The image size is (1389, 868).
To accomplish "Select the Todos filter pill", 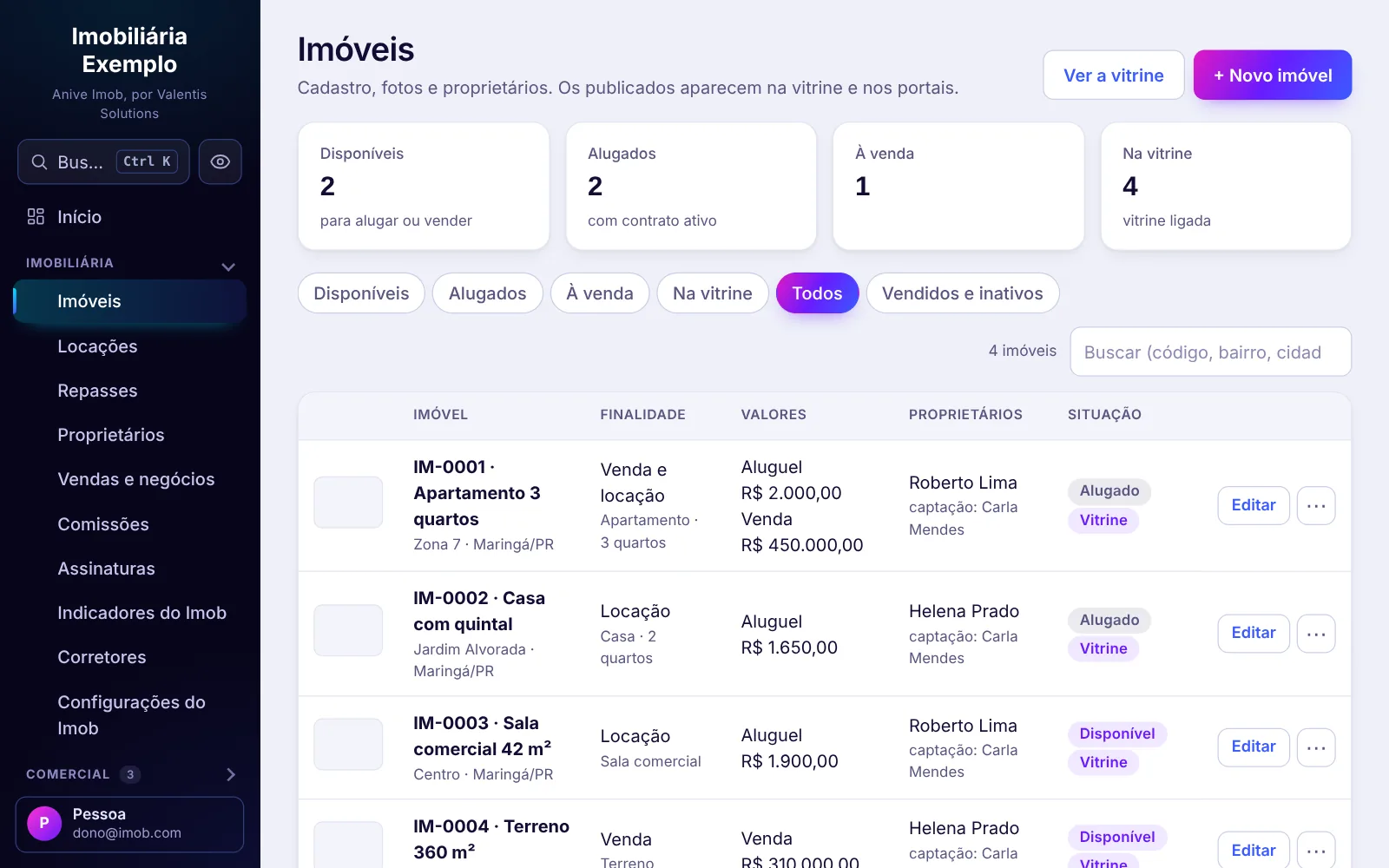I will tap(817, 293).
